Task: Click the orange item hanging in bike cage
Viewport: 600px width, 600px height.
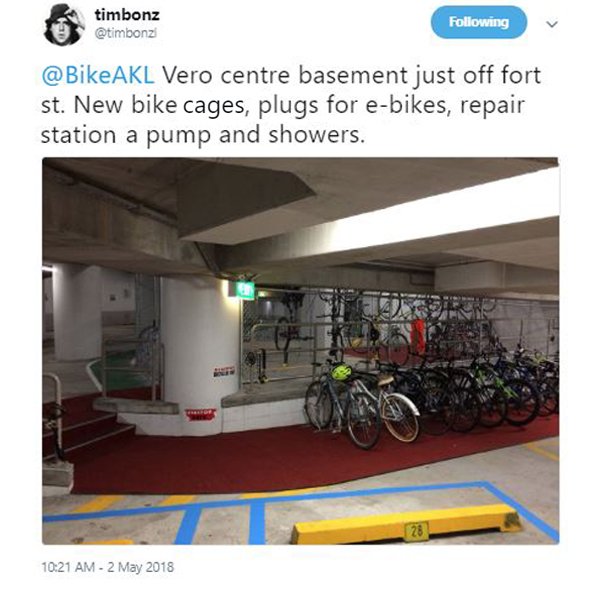Action: click(417, 336)
